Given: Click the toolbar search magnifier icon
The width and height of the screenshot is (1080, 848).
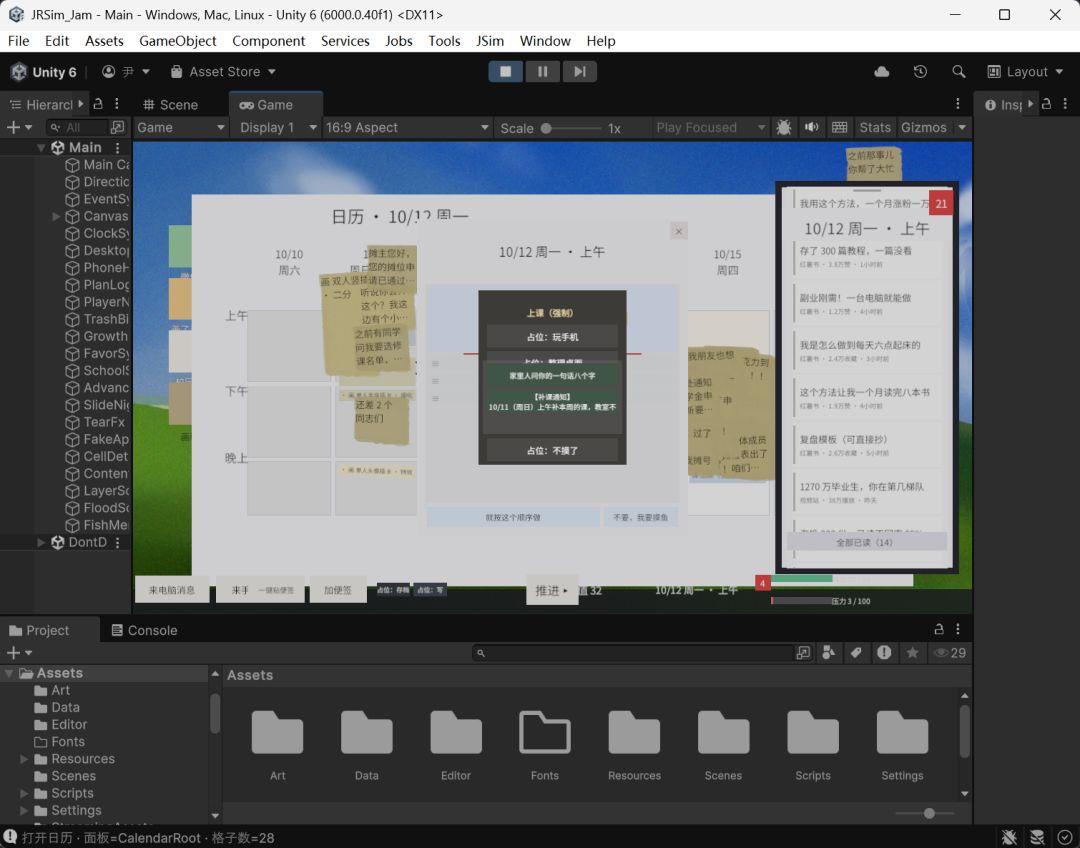Looking at the screenshot, I should point(958,72).
